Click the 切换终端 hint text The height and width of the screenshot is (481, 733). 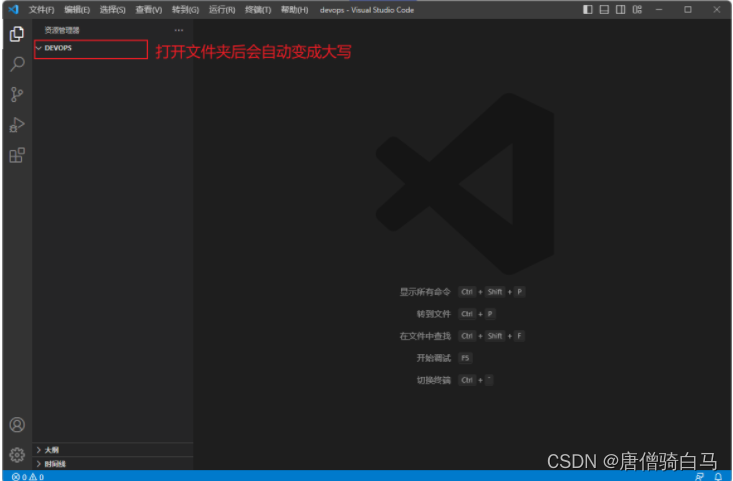433,380
